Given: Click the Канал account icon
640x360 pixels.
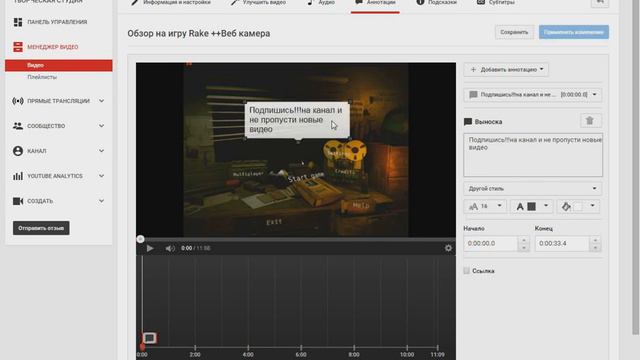Looking at the screenshot, I should (x=18, y=151).
